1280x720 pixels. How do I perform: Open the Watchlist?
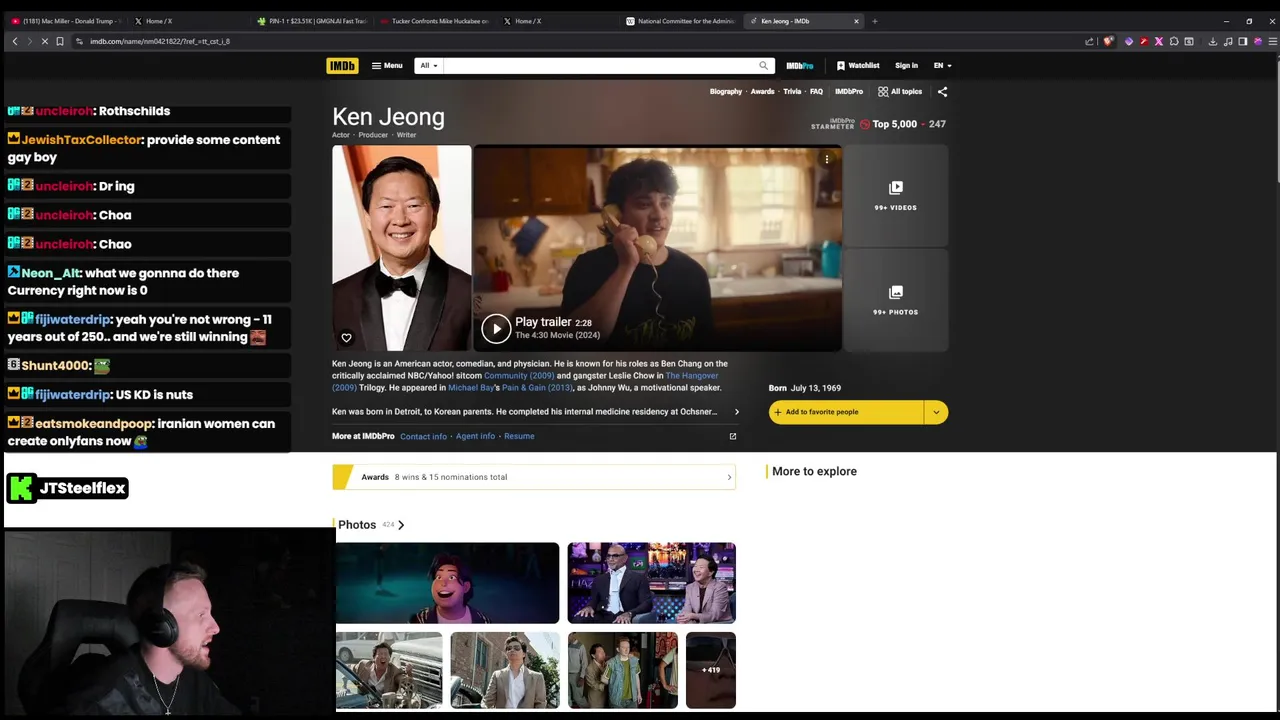coord(858,66)
